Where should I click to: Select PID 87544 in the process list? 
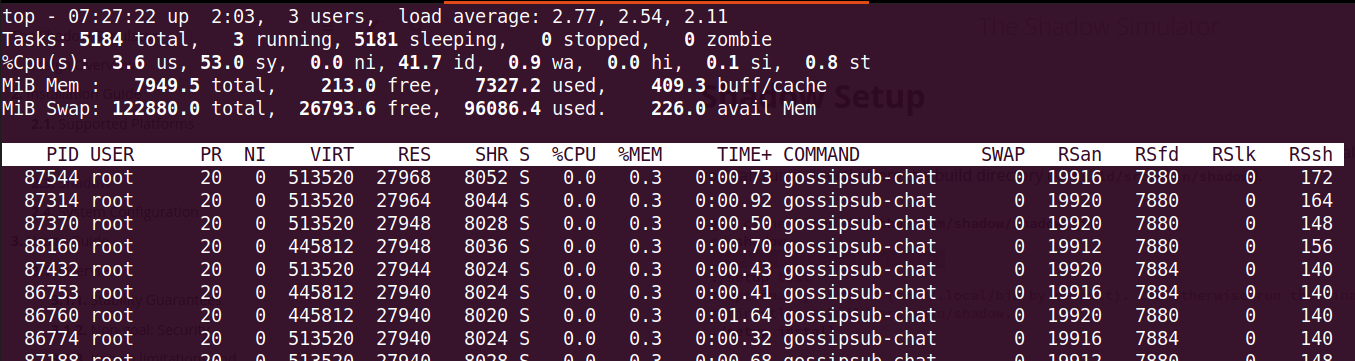pos(52,177)
